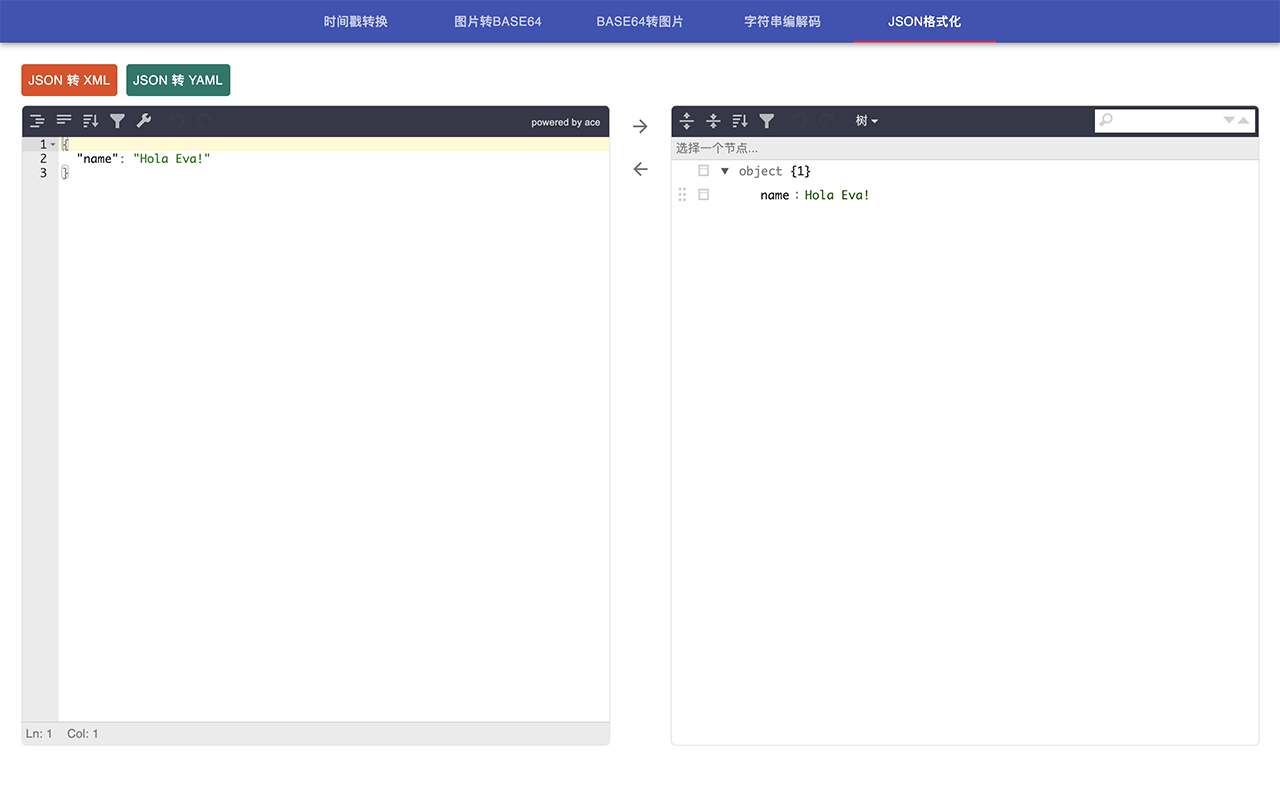Viewport: 1280px width, 800px height.
Task: Open sort options in the code editor
Action: (x=91, y=121)
